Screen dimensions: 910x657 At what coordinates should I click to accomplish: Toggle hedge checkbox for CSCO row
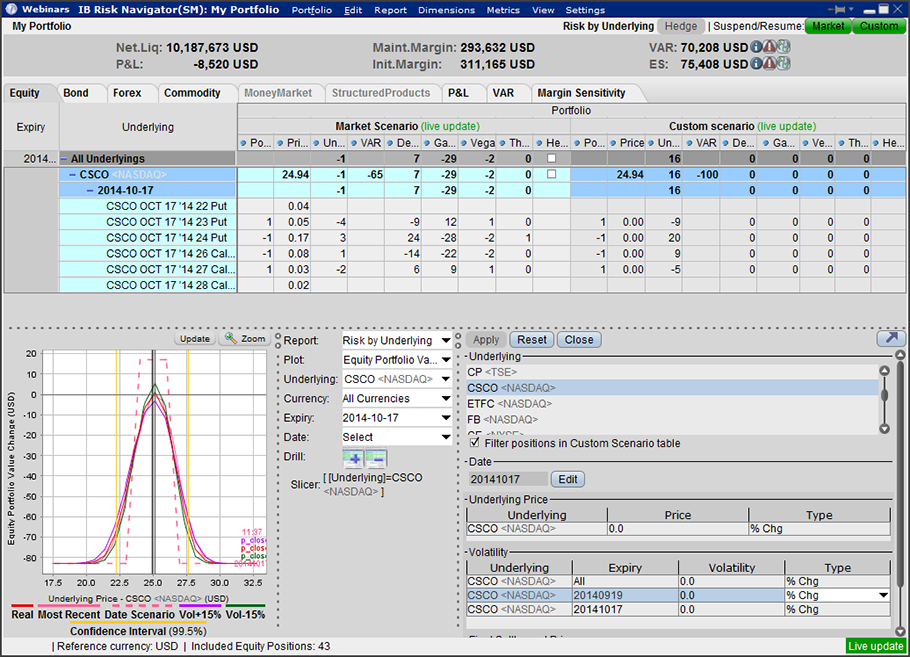(x=551, y=174)
